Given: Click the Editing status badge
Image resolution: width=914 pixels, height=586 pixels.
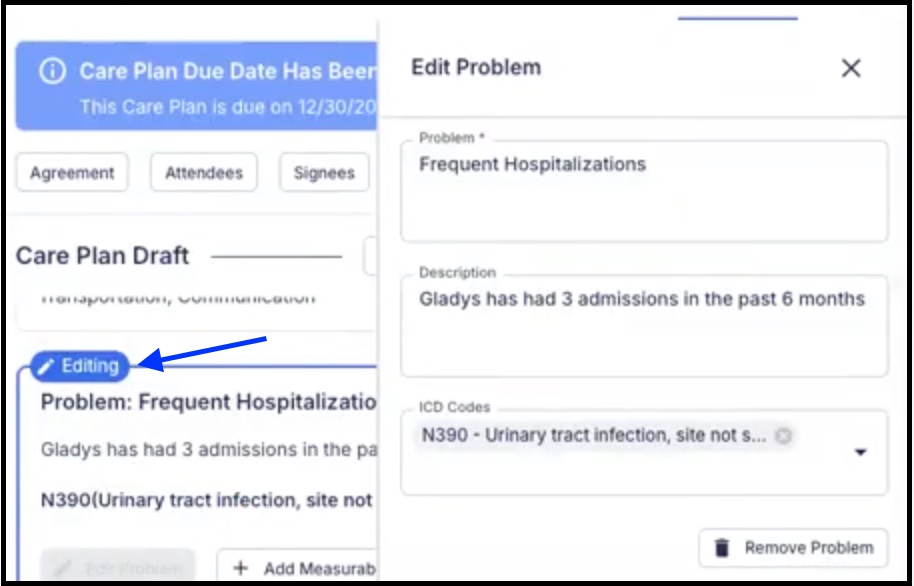Looking at the screenshot, I should point(79,366).
